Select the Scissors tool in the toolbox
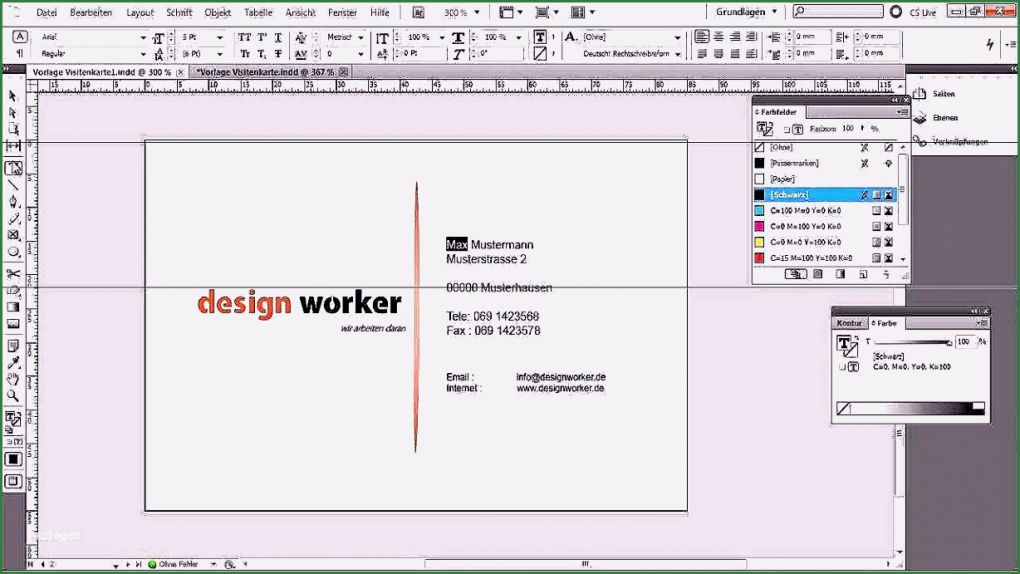The width and height of the screenshot is (1020, 574). (13, 274)
